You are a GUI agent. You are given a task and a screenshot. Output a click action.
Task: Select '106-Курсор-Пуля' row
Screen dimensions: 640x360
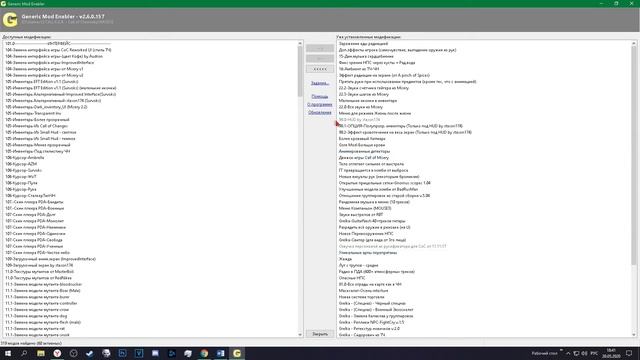coord(21,183)
